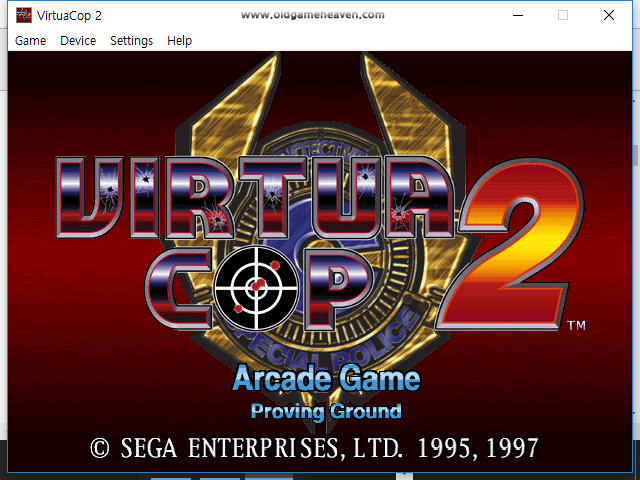Open the Game menu

click(x=31, y=41)
